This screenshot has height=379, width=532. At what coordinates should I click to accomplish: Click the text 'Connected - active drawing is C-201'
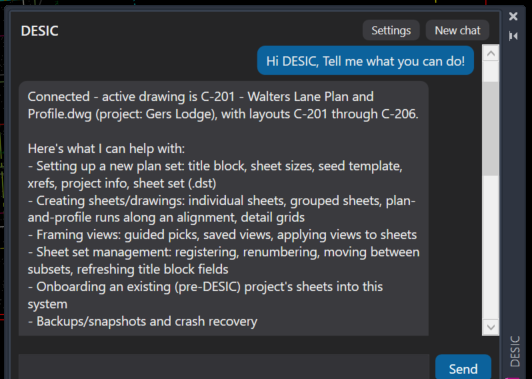point(131,97)
